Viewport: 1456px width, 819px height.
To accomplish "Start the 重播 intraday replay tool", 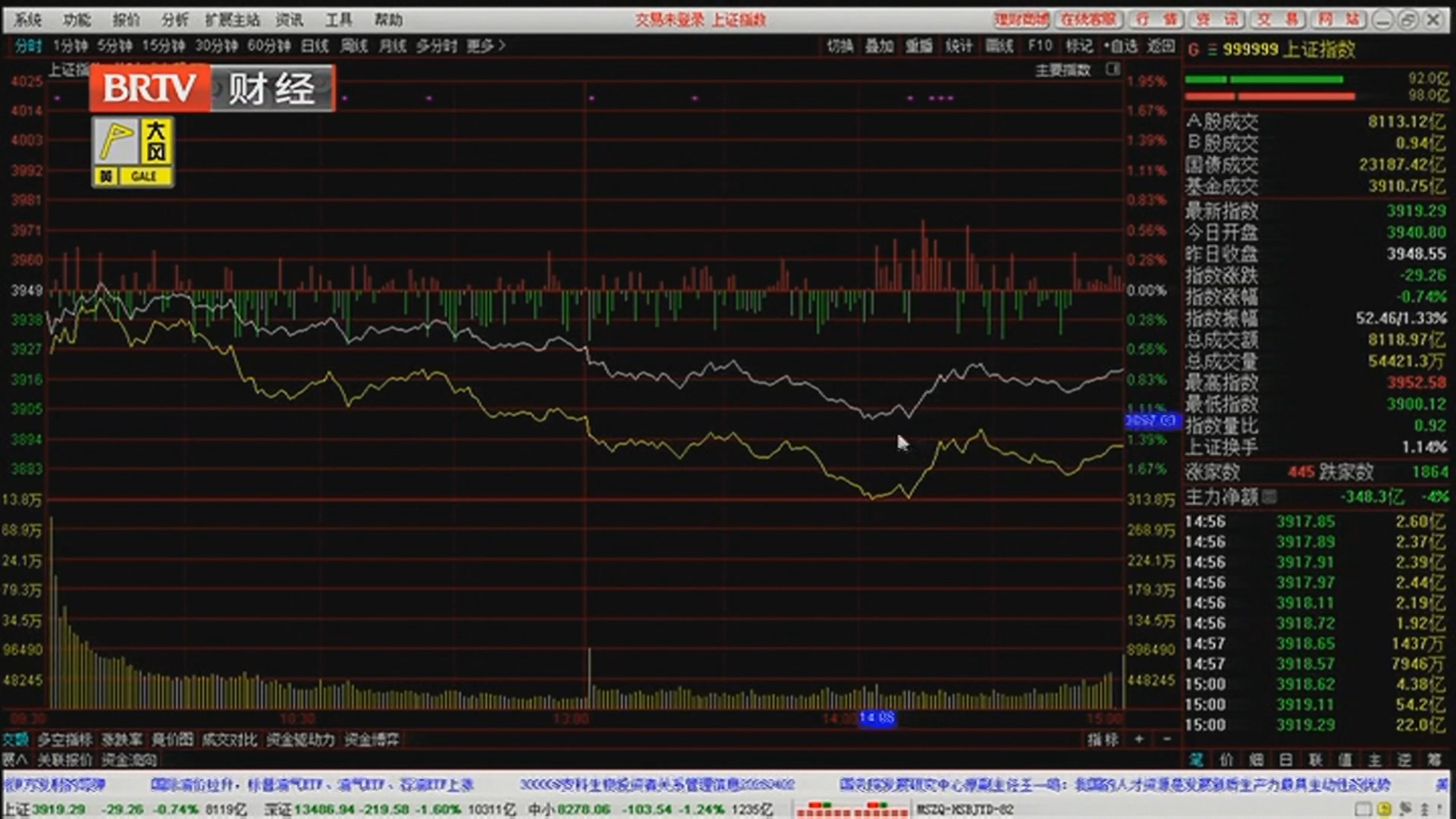I will click(918, 46).
